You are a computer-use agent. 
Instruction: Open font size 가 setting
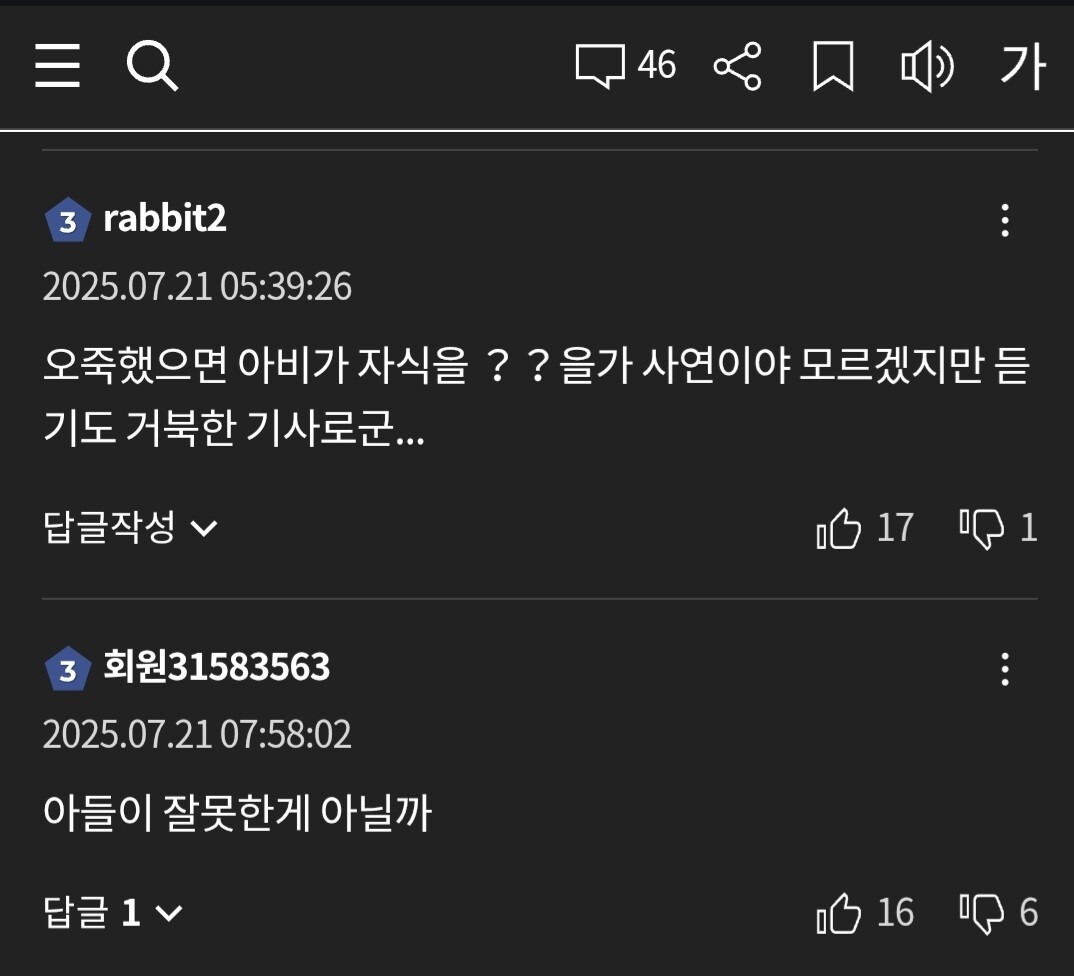tap(1022, 67)
